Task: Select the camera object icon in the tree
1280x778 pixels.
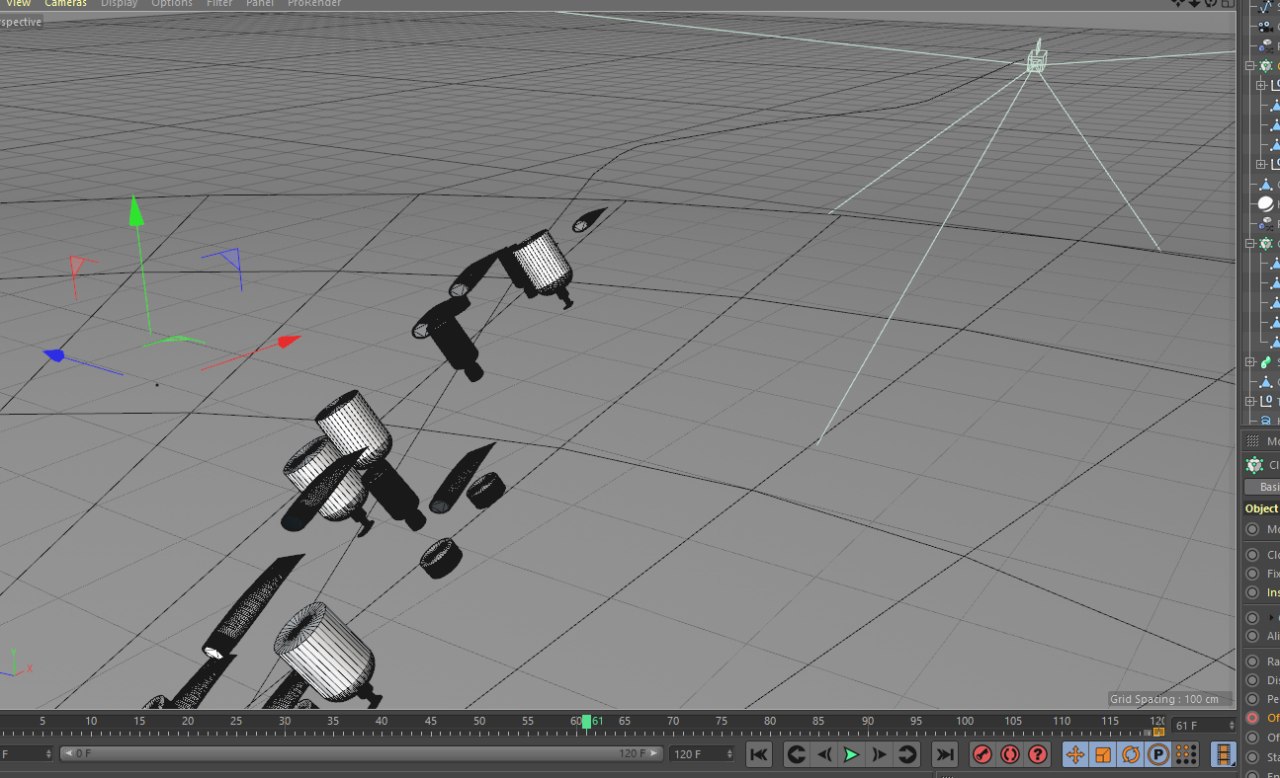Action: pos(1266,27)
